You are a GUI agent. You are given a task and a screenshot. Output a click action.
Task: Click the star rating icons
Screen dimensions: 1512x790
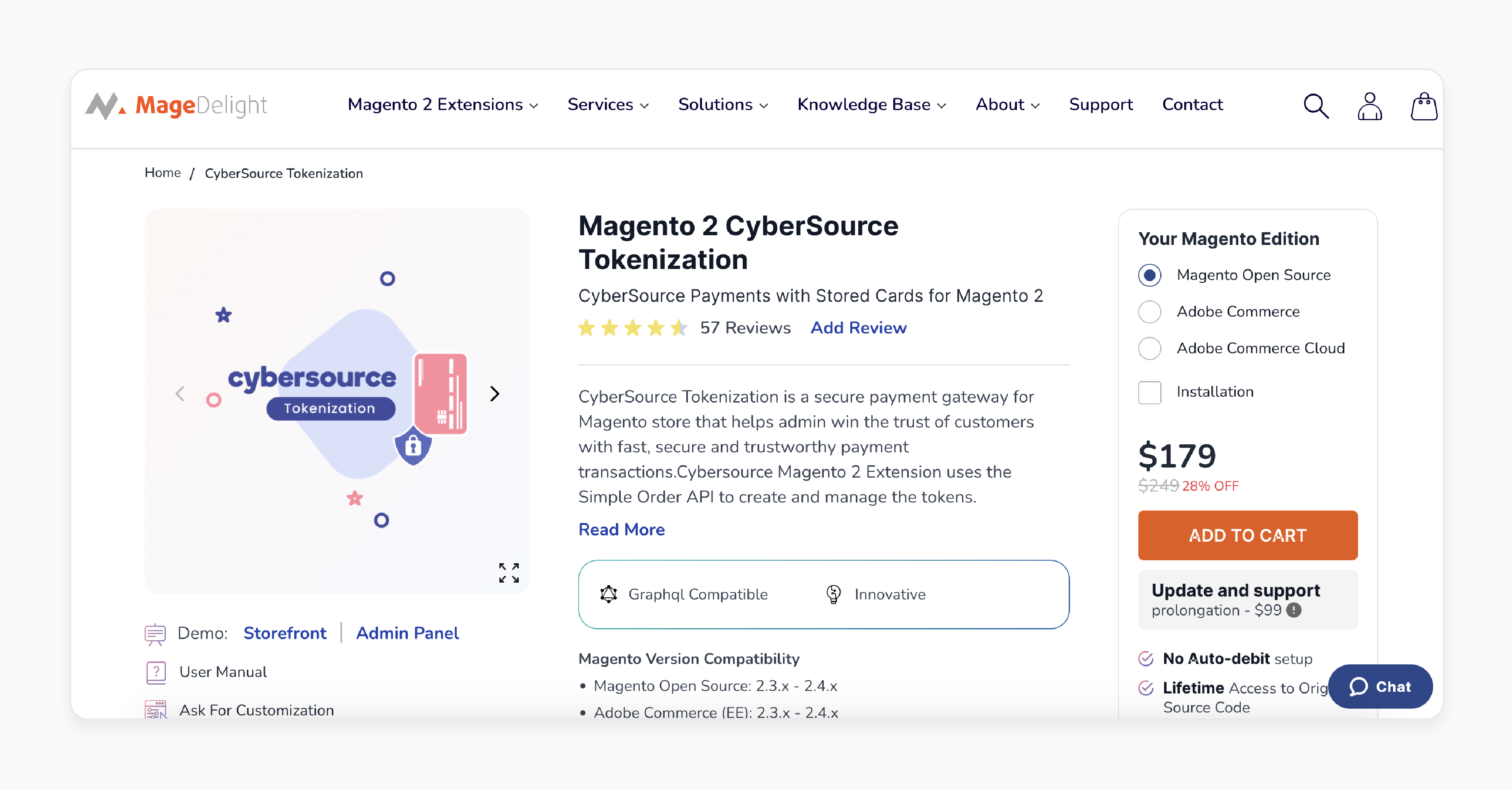click(633, 327)
